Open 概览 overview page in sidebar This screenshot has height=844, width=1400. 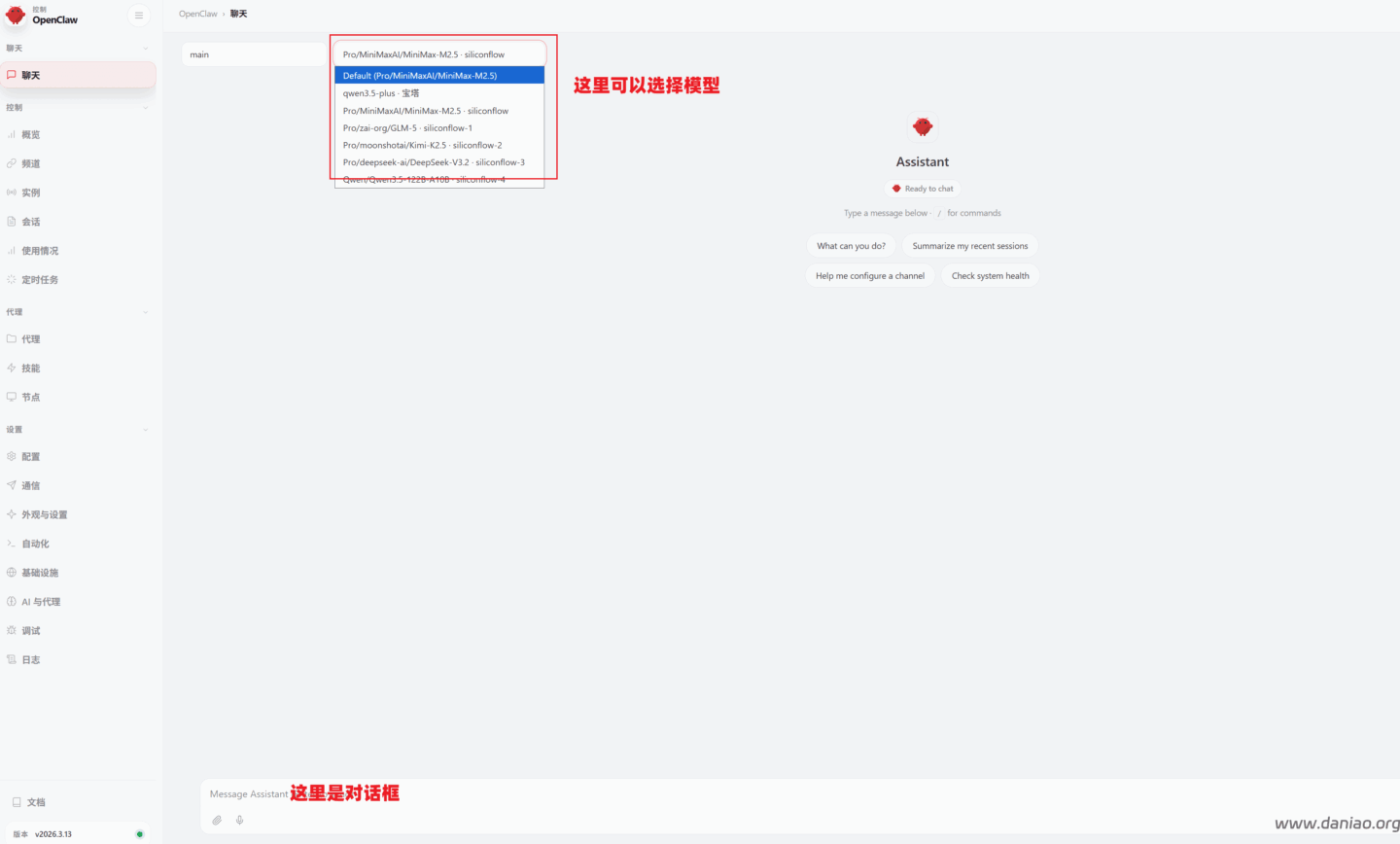click(x=31, y=135)
